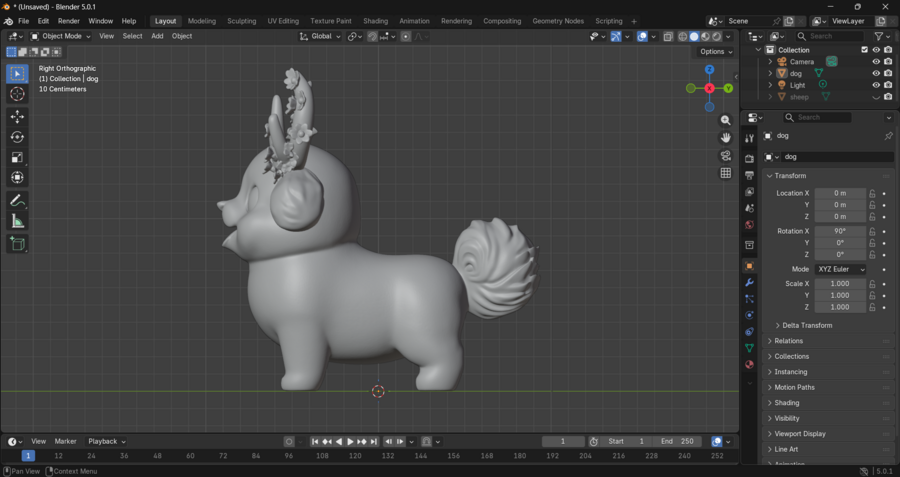The image size is (900, 477).
Task: Select the Rotate tool
Action: point(17,137)
